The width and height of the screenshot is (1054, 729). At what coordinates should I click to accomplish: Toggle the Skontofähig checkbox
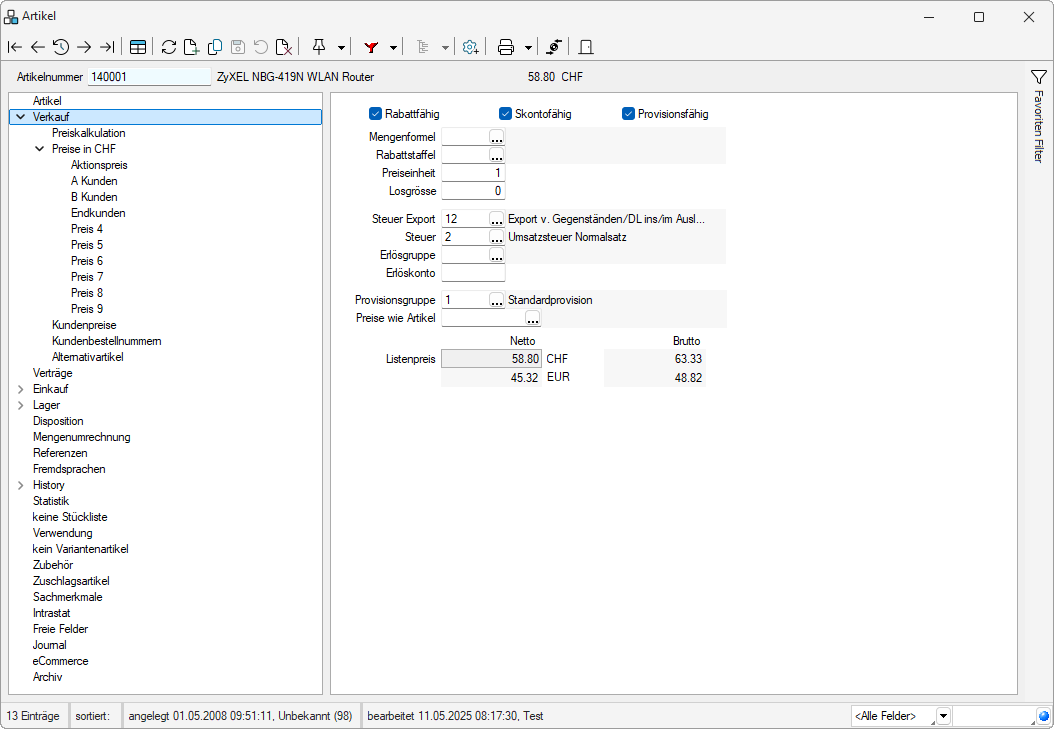506,114
